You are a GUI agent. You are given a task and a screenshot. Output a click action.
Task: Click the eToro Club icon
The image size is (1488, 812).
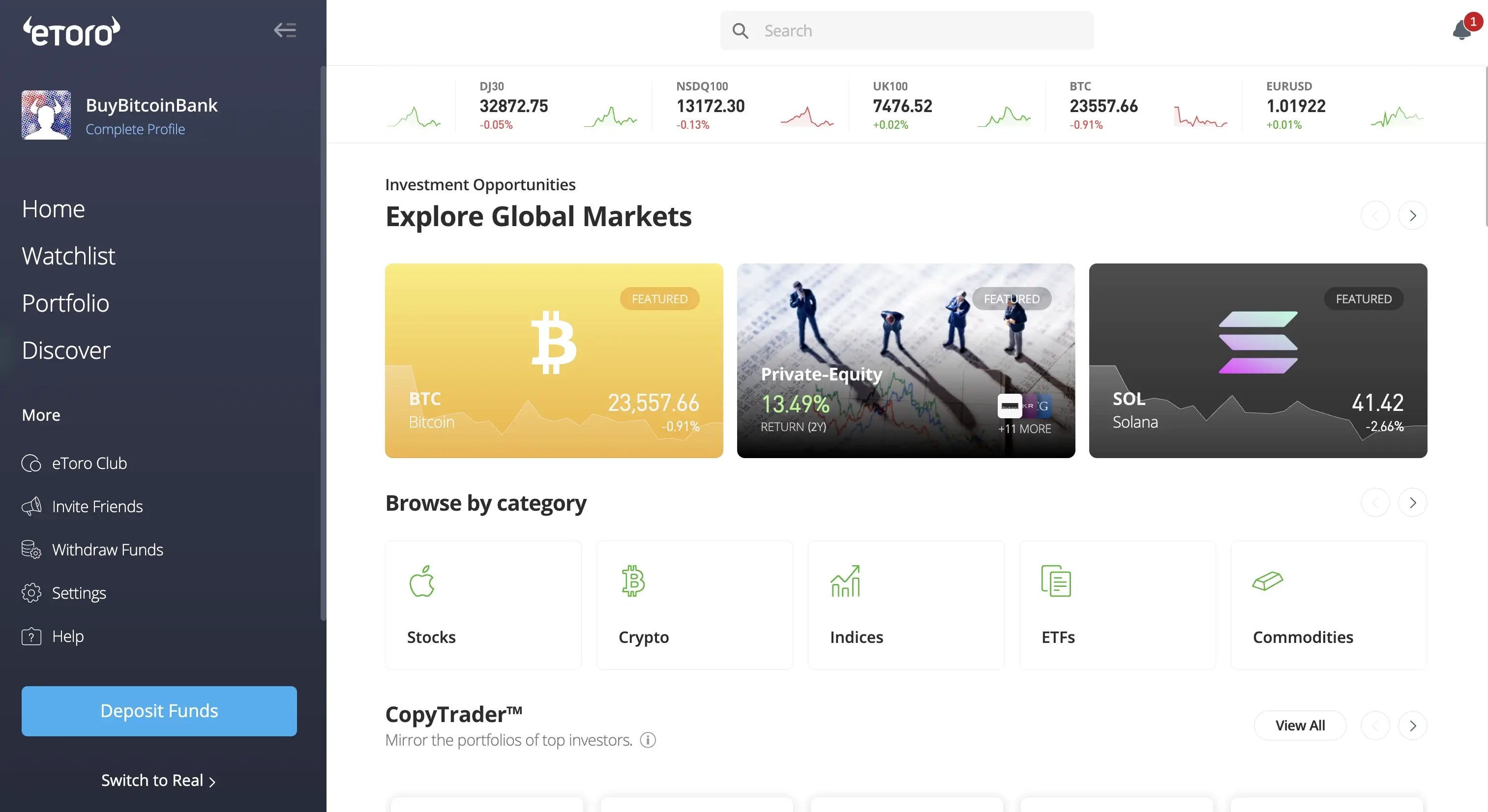pyautogui.click(x=31, y=463)
